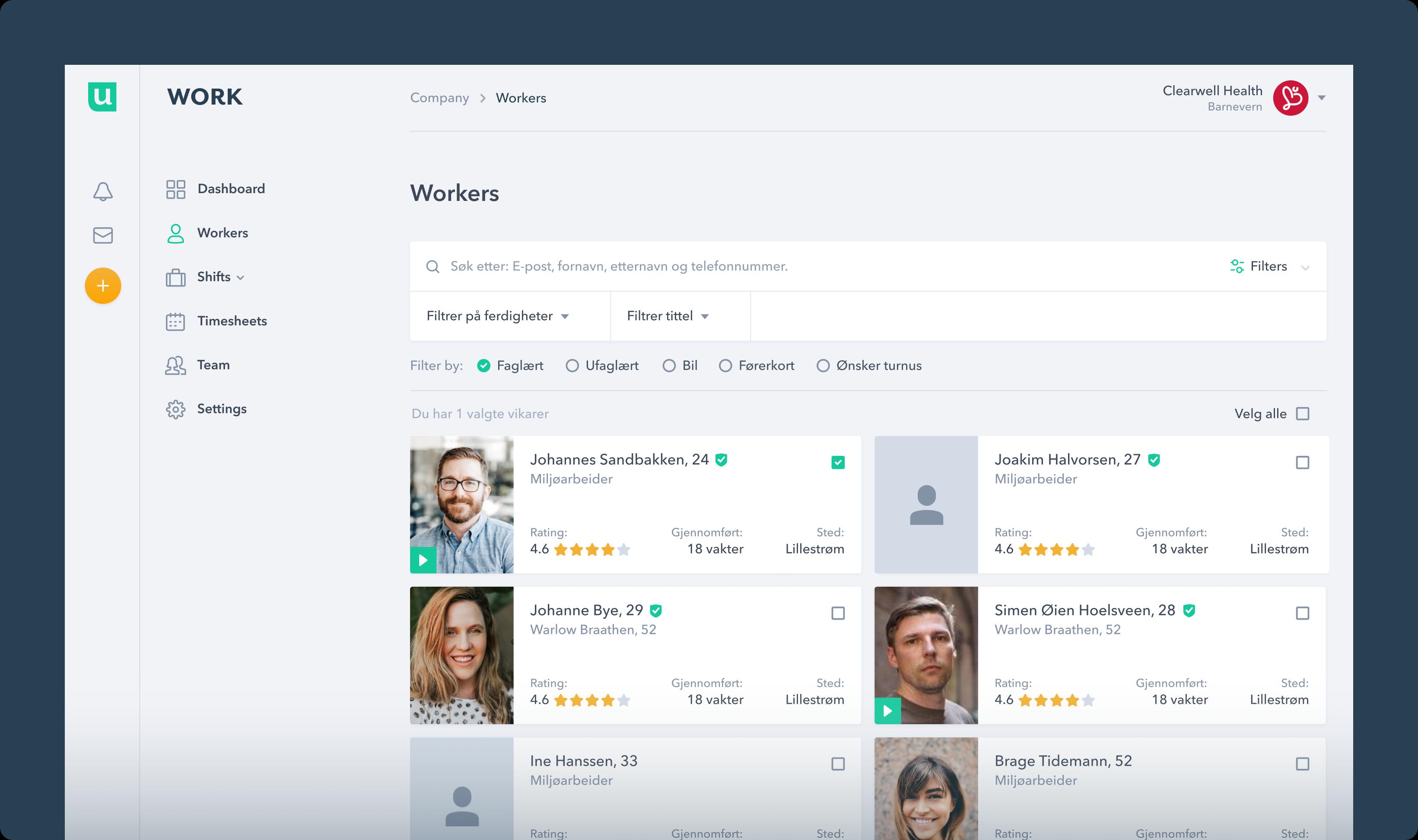Screen dimensions: 1418x840
Task: Expand the Filtrer tittel dropdown
Action: click(667, 316)
